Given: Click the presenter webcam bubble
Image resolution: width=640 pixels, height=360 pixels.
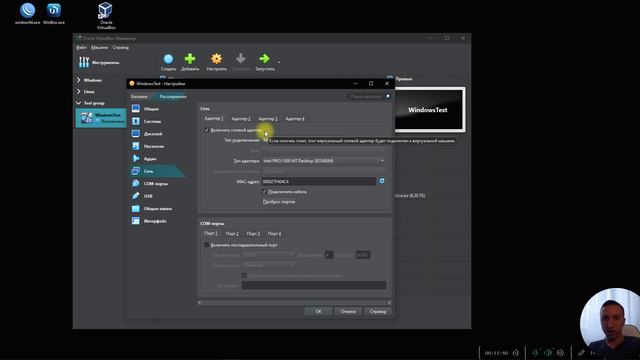Looking at the screenshot, I should point(611,319).
